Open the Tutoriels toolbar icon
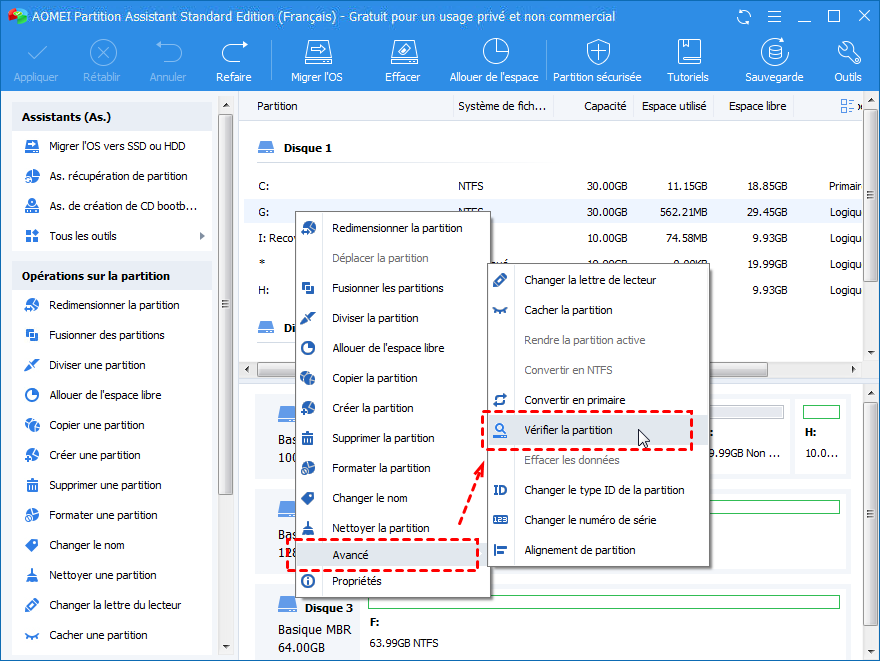Screen dimensions: 880x661 pos(688,60)
